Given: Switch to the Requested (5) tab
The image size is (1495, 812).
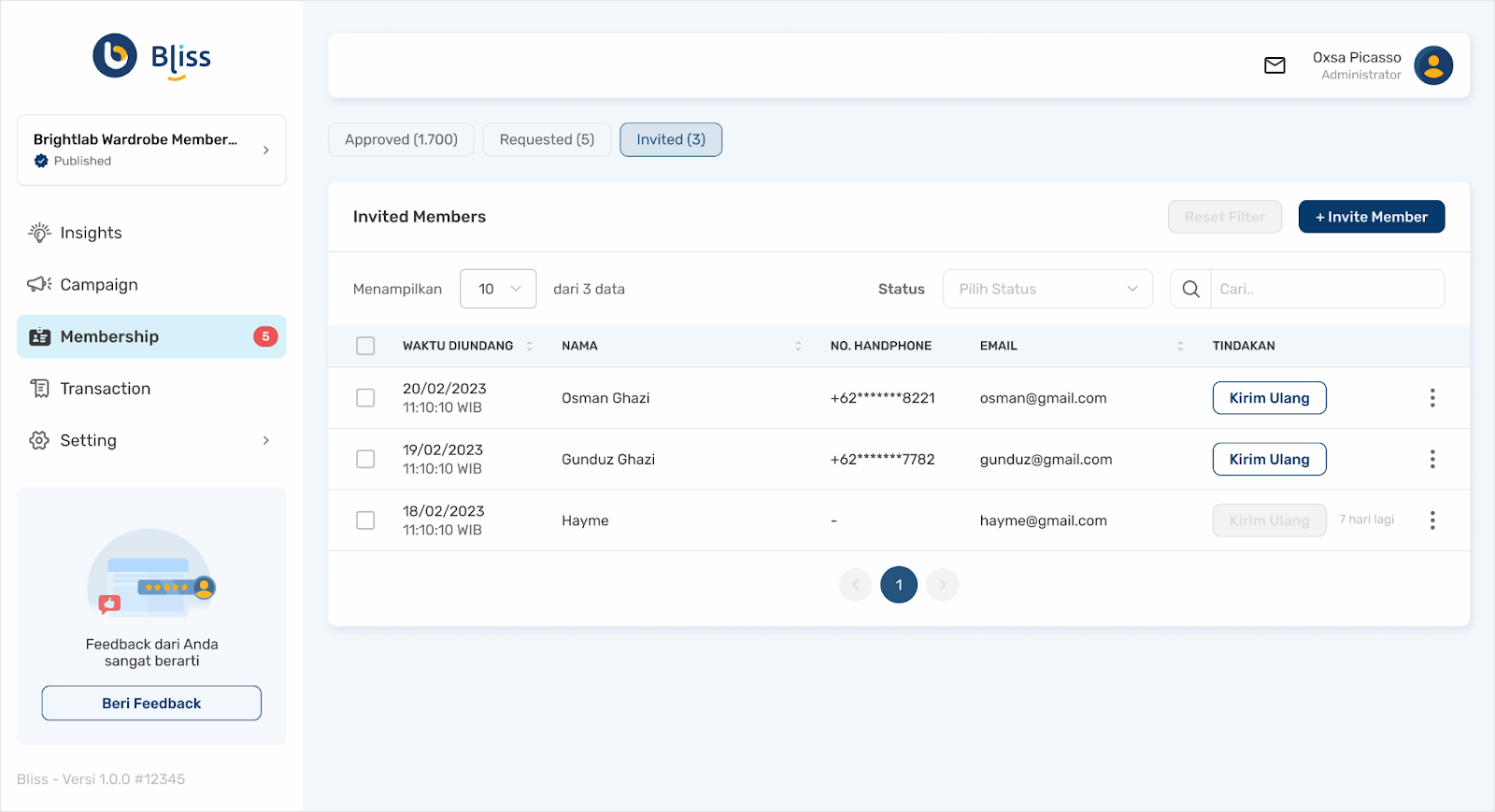Looking at the screenshot, I should pos(547,139).
